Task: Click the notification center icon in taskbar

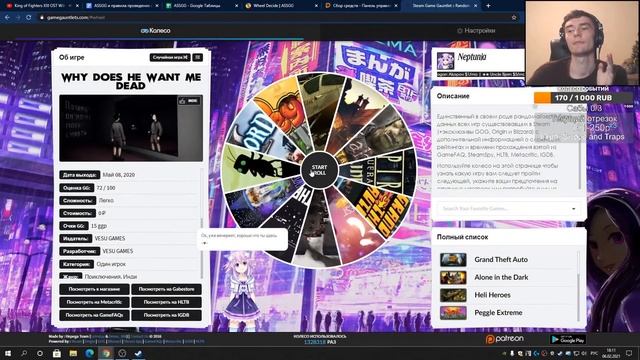Action: [x=629, y=353]
